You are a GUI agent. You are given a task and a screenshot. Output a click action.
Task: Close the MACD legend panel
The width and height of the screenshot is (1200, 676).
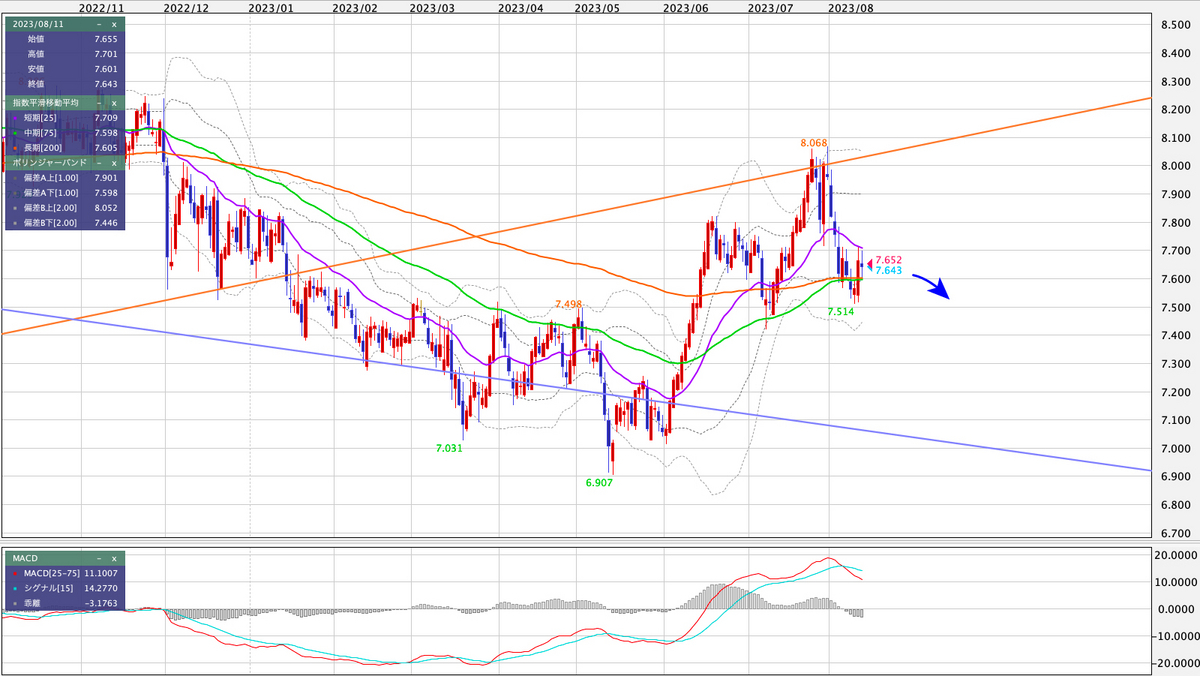coord(114,557)
